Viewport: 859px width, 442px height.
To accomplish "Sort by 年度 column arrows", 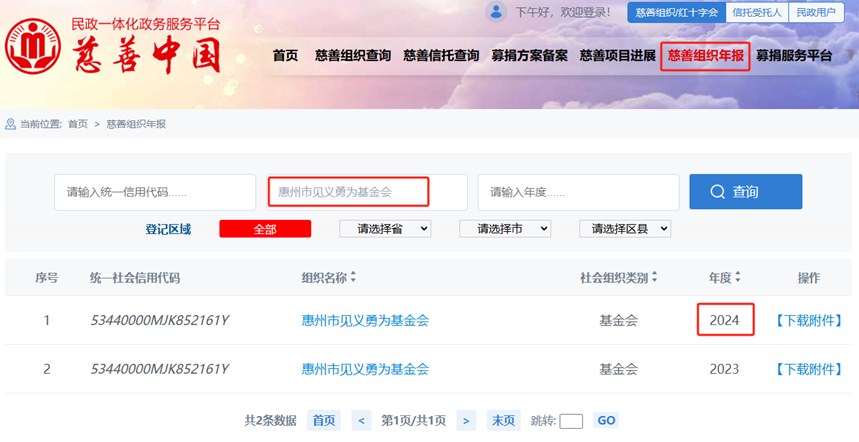I will coord(737,277).
